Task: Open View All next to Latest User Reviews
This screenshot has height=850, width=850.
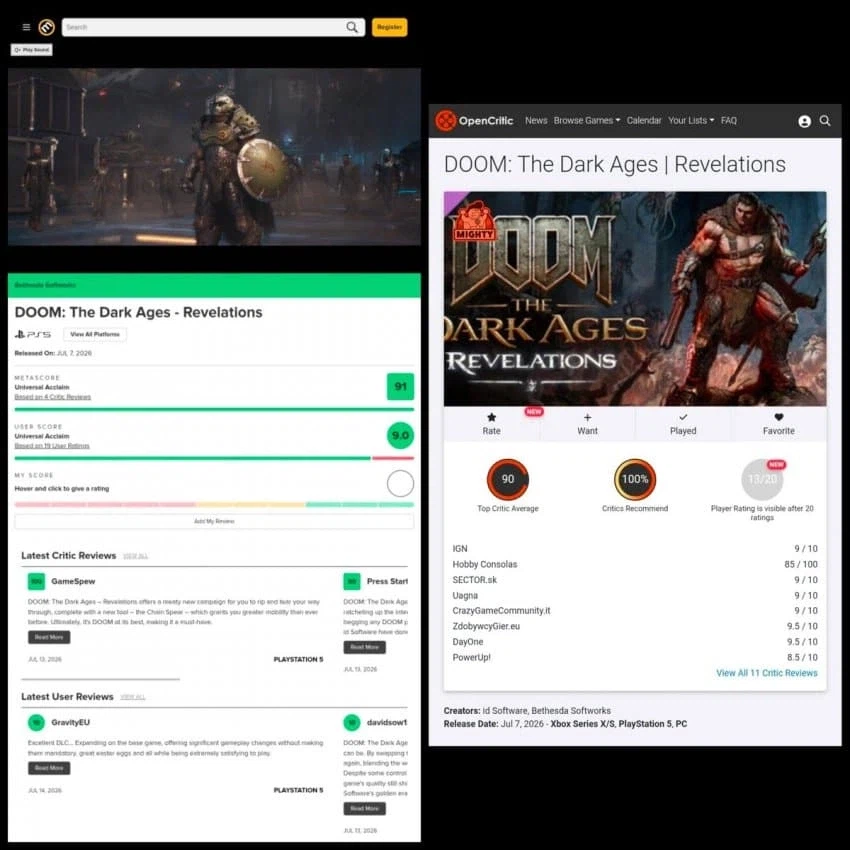Action: tap(133, 697)
